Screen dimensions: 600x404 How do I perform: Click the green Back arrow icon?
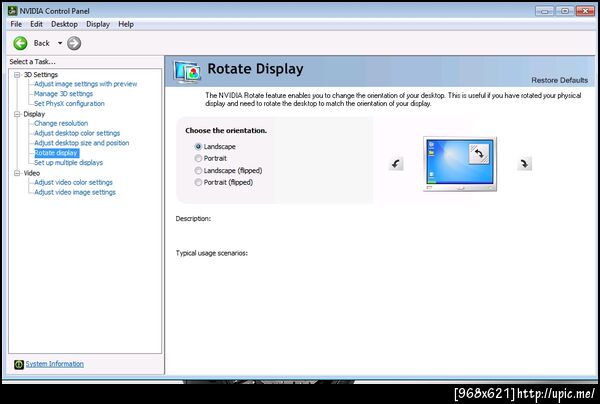click(x=20, y=43)
